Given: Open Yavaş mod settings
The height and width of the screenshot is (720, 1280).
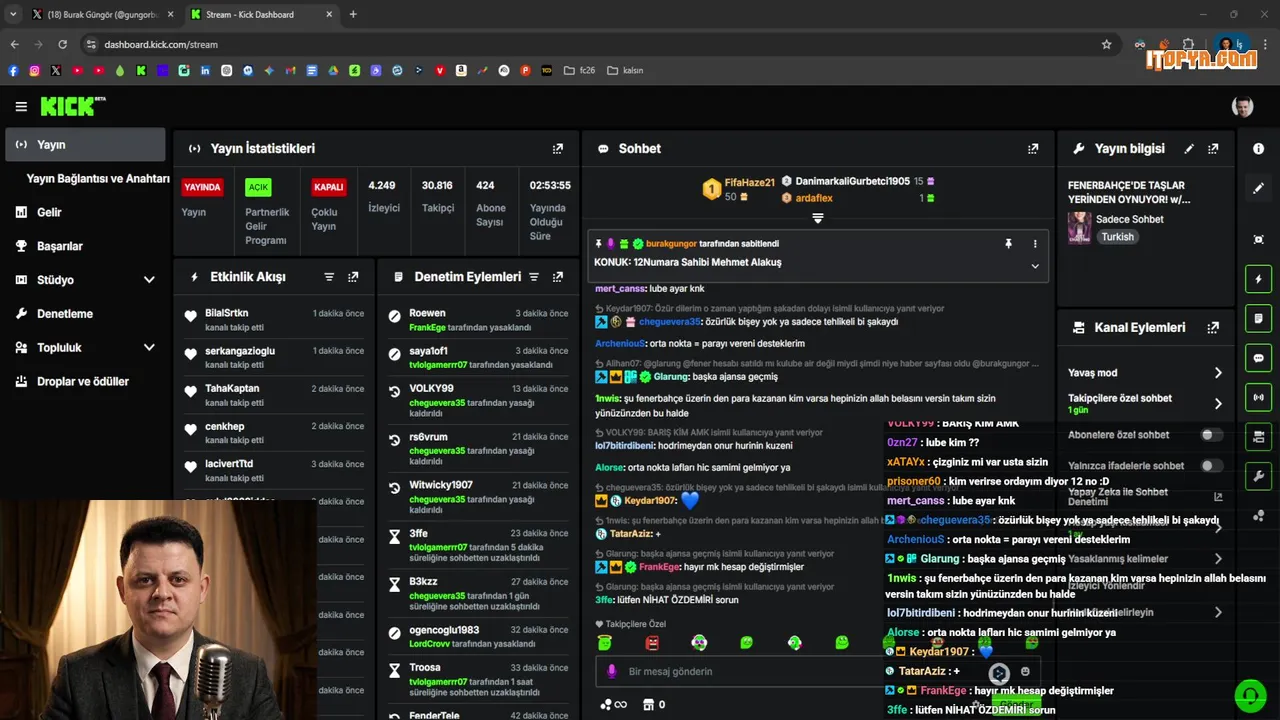Looking at the screenshot, I should tap(1145, 373).
